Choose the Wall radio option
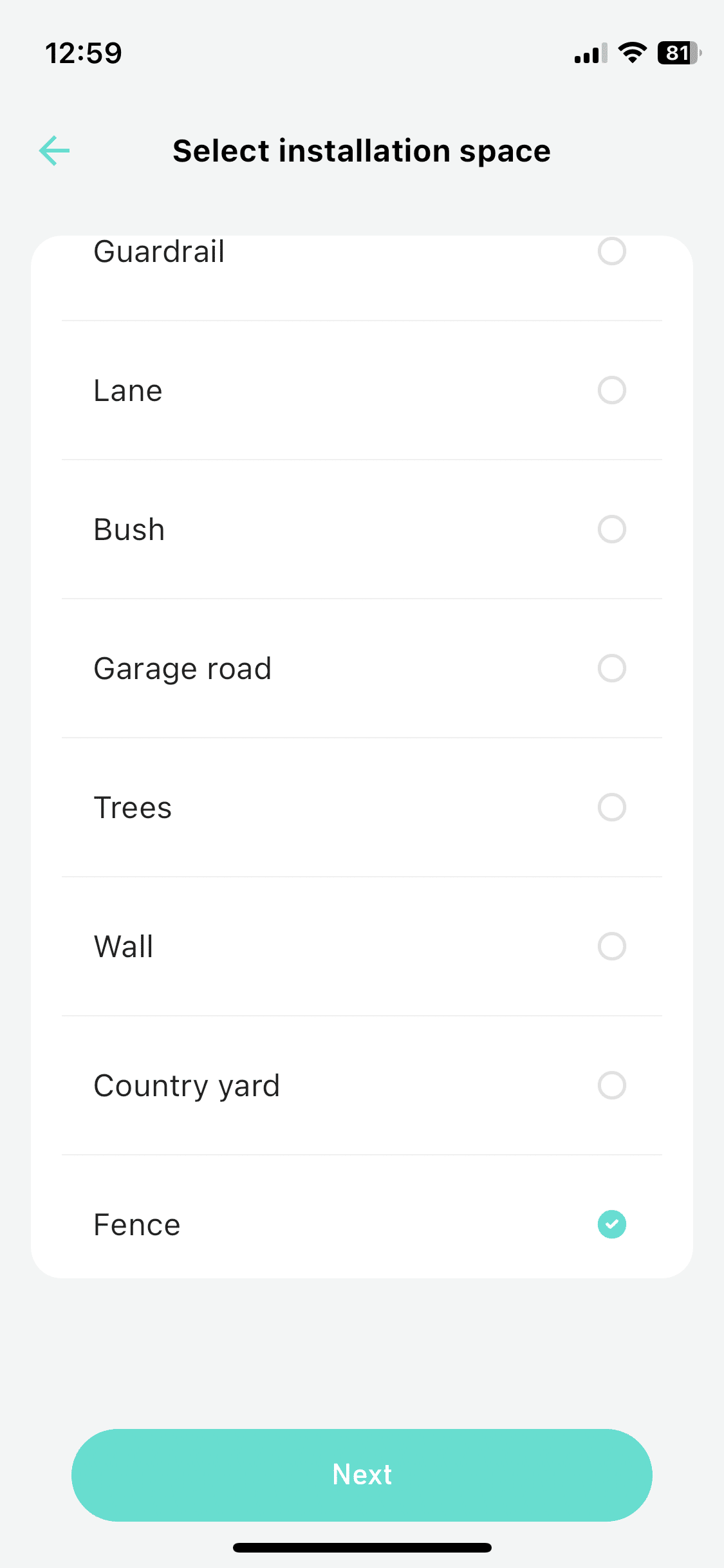The height and width of the screenshot is (1568, 724). click(611, 946)
